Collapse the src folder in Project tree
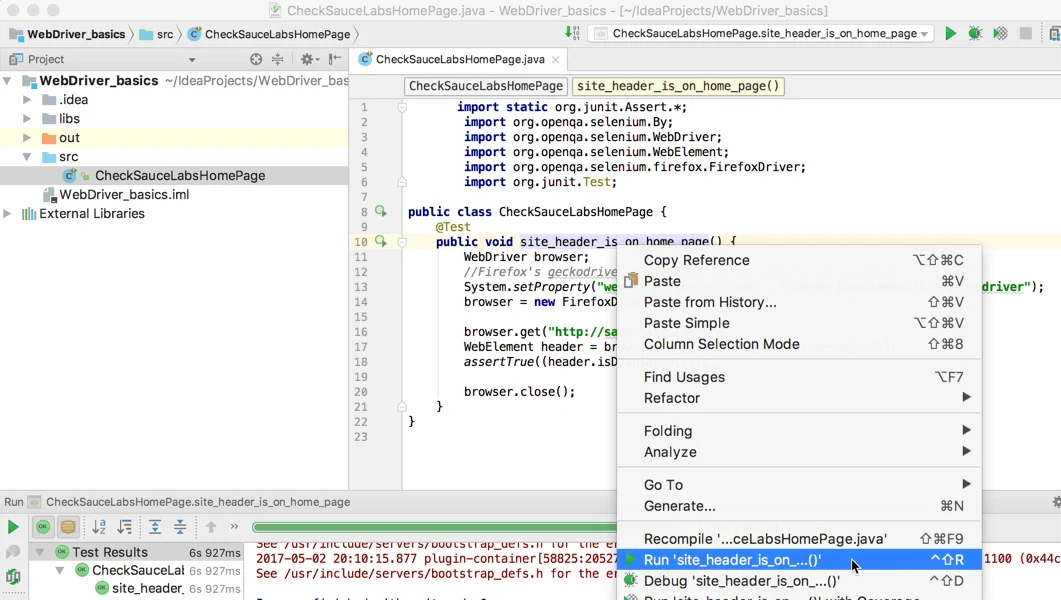1061x600 pixels. pyautogui.click(x=28, y=156)
